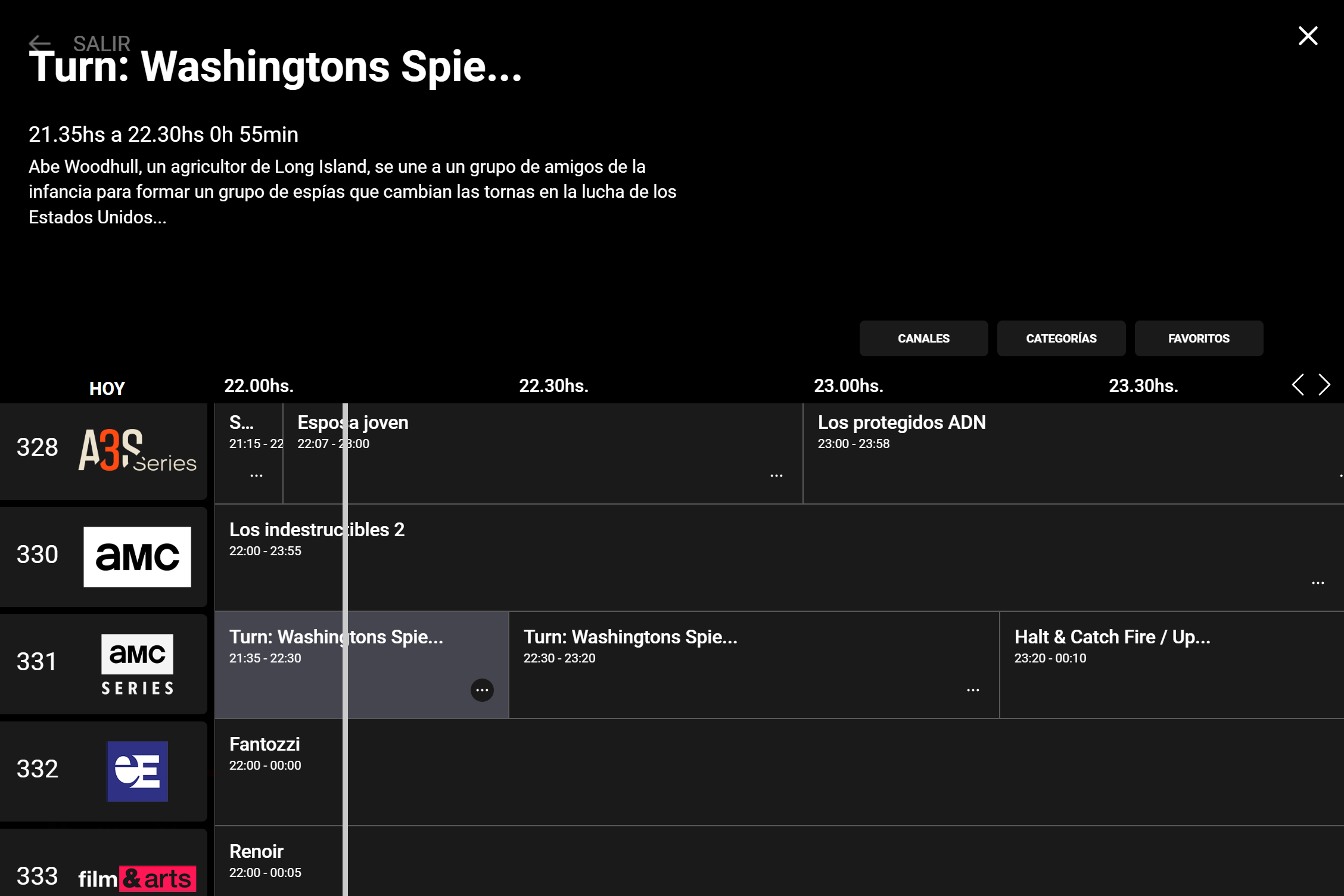Open options dots for Esposa joven
The height and width of the screenshot is (896, 1344).
coord(776,475)
